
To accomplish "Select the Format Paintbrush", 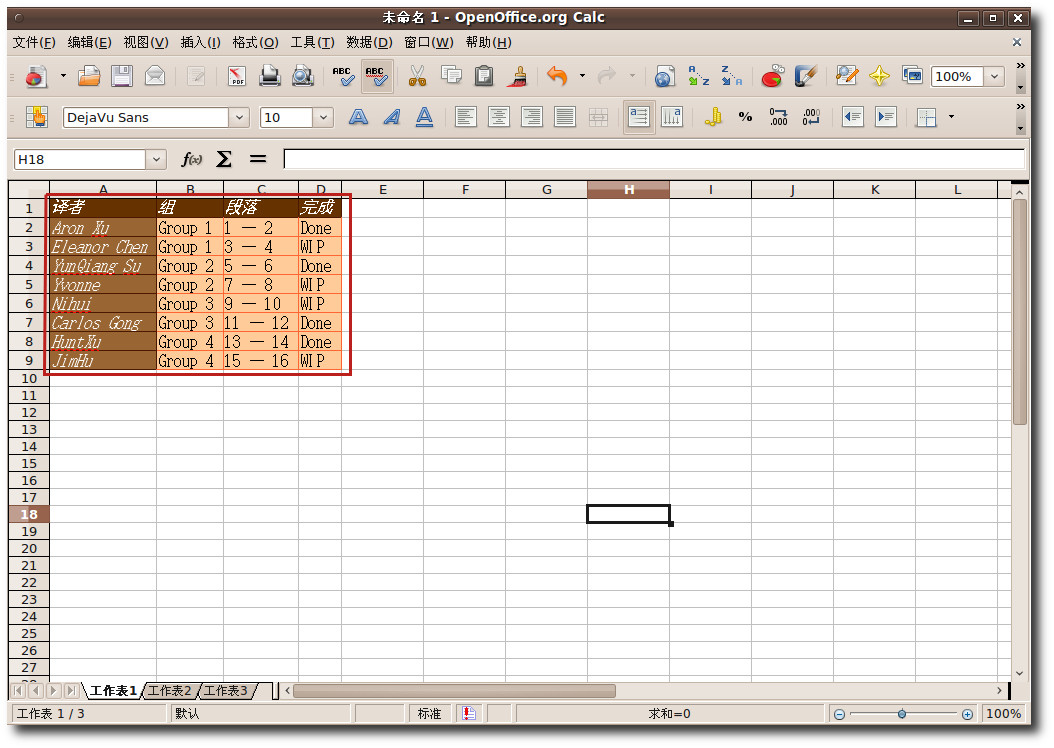I will 517,76.
